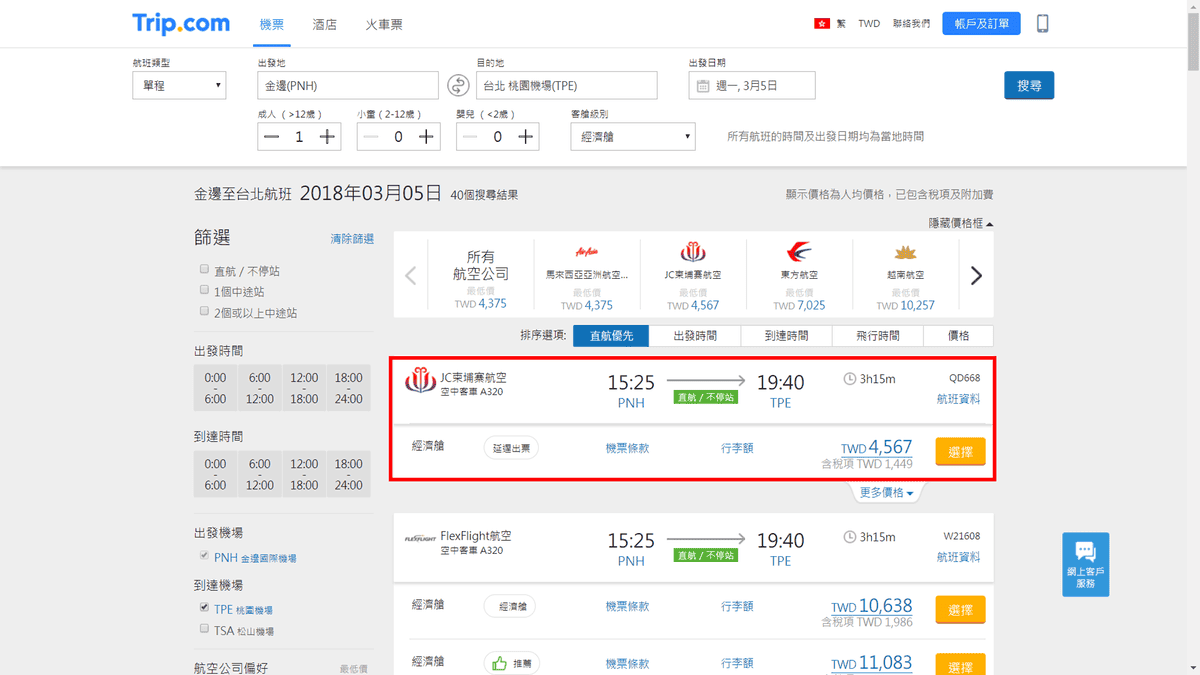Screen dimensions: 1200x675
Task: Sort results by 飛行時間
Action: pyautogui.click(x=877, y=336)
